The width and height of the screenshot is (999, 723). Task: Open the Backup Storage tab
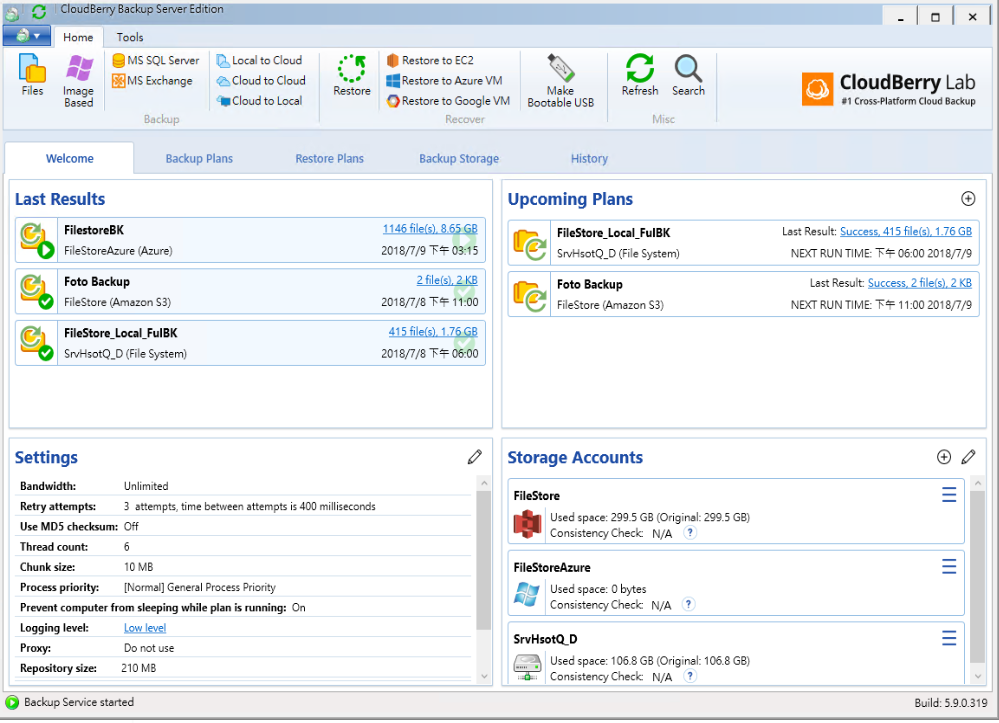click(459, 159)
